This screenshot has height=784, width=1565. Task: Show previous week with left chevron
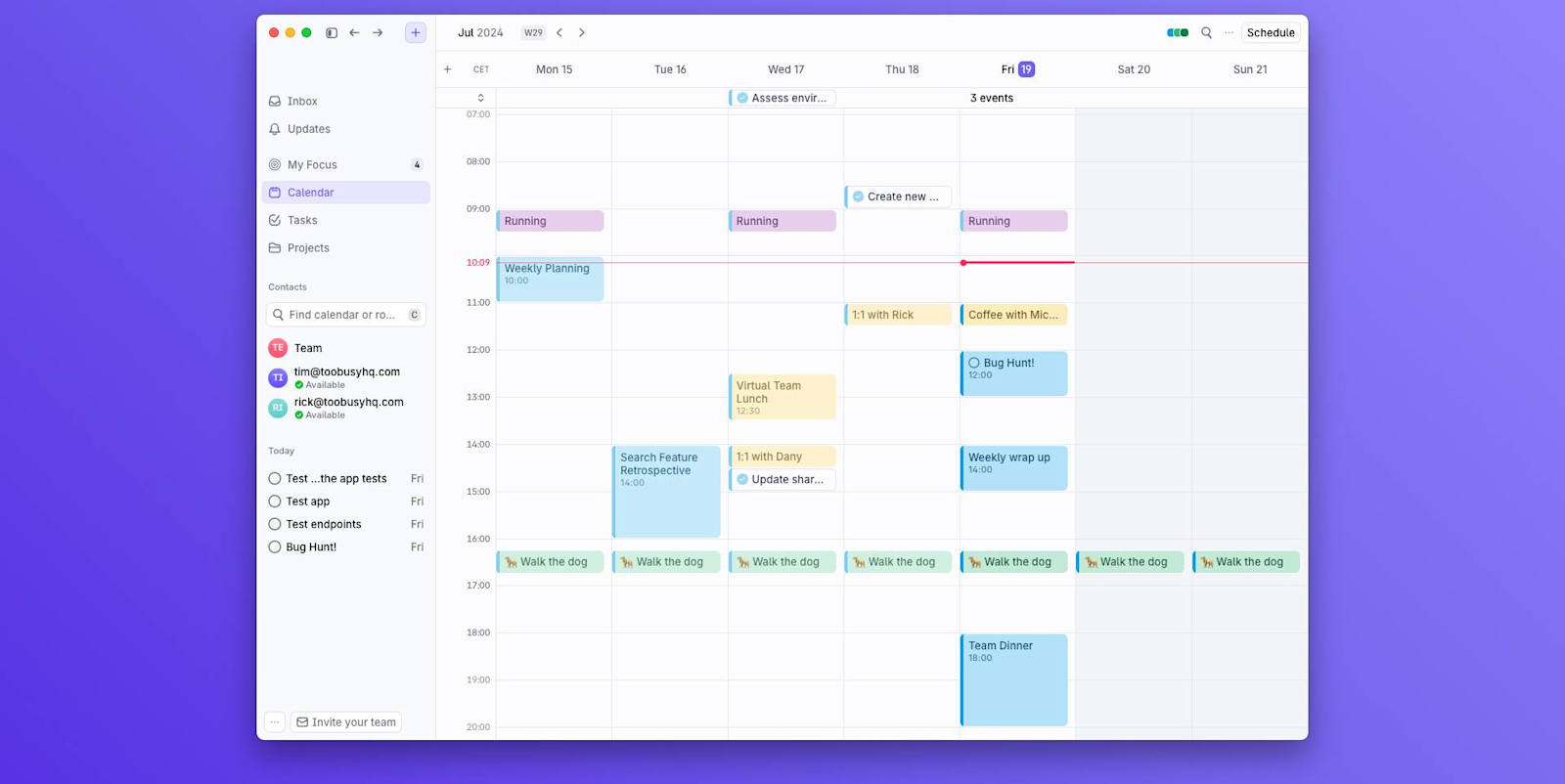(x=559, y=32)
